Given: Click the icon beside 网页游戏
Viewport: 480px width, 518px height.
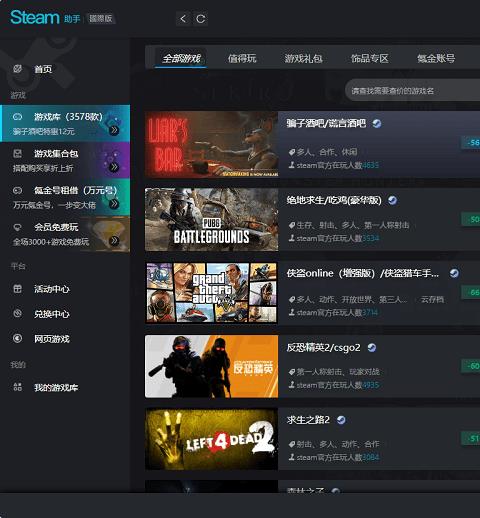Looking at the screenshot, I should coord(17,338).
